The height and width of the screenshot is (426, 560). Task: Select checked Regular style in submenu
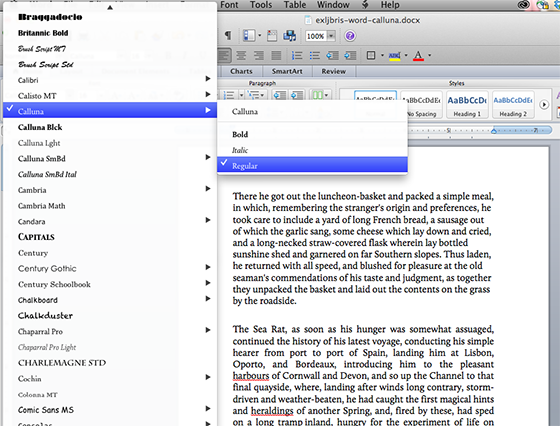pyautogui.click(x=312, y=165)
